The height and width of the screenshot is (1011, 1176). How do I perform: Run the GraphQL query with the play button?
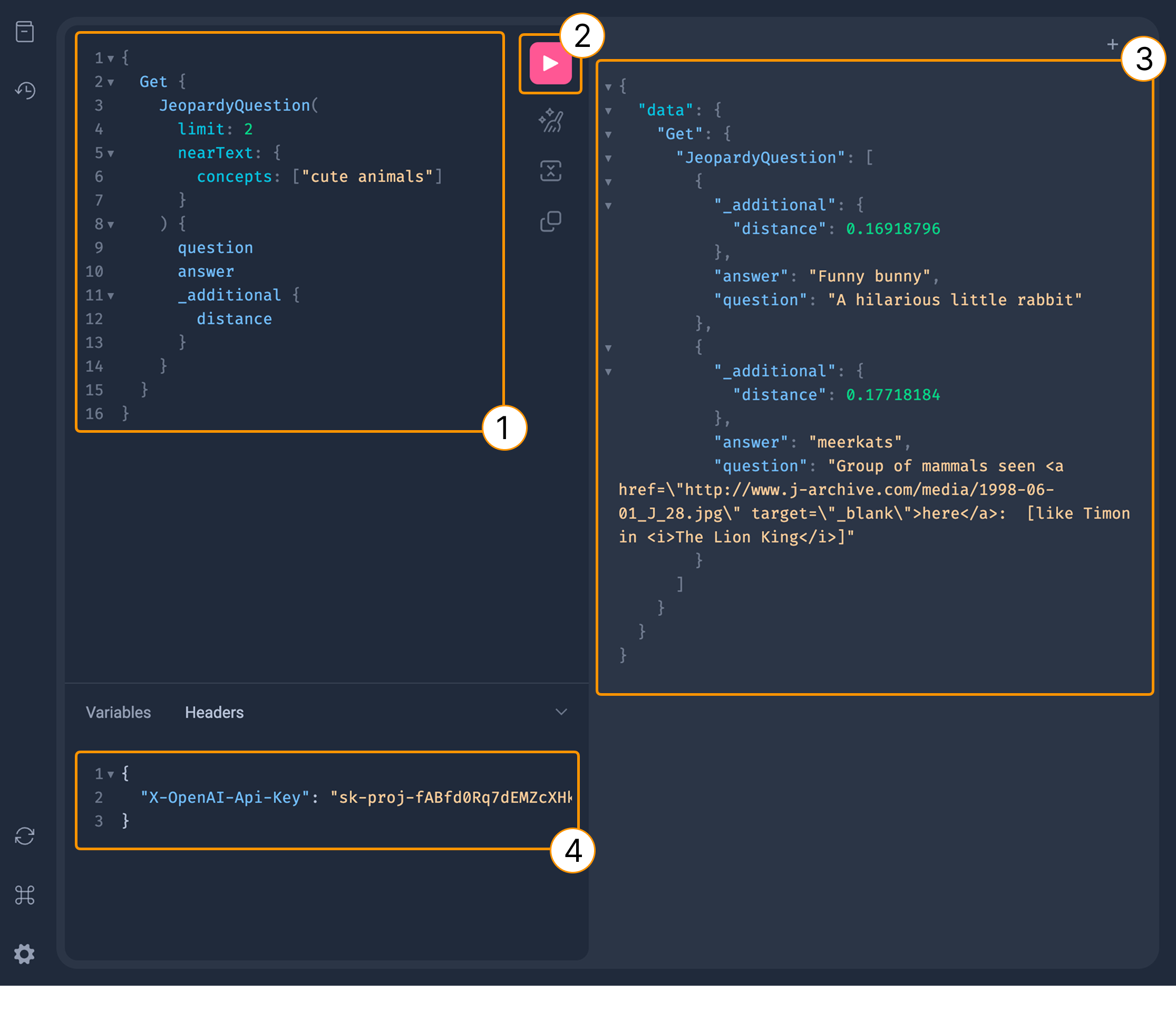pyautogui.click(x=550, y=63)
